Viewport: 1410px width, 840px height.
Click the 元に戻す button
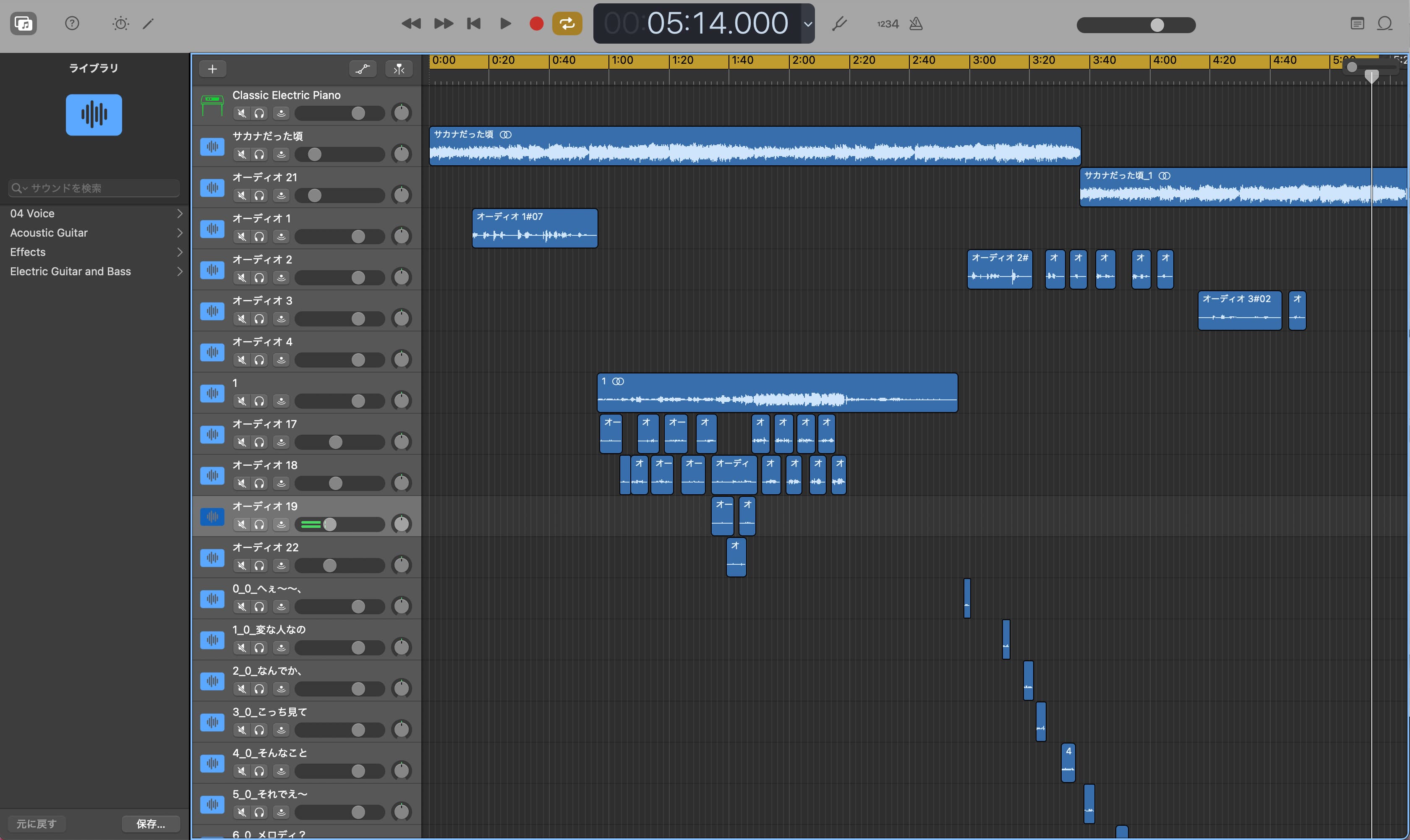click(37, 824)
